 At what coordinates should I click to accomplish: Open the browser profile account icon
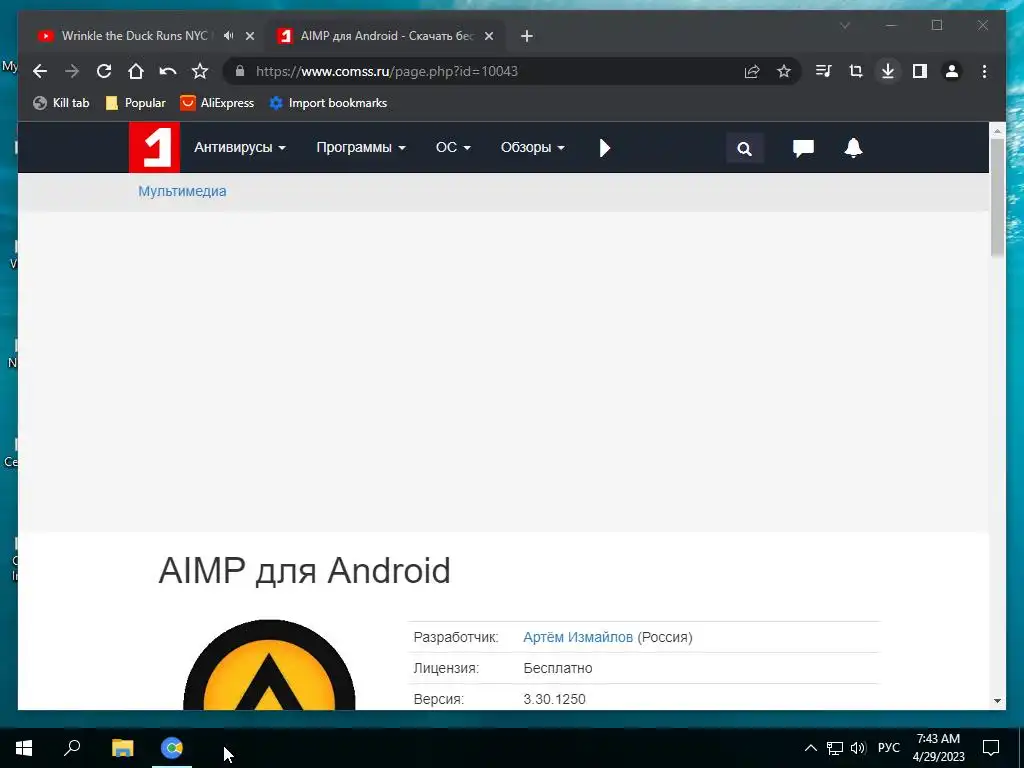pos(952,71)
